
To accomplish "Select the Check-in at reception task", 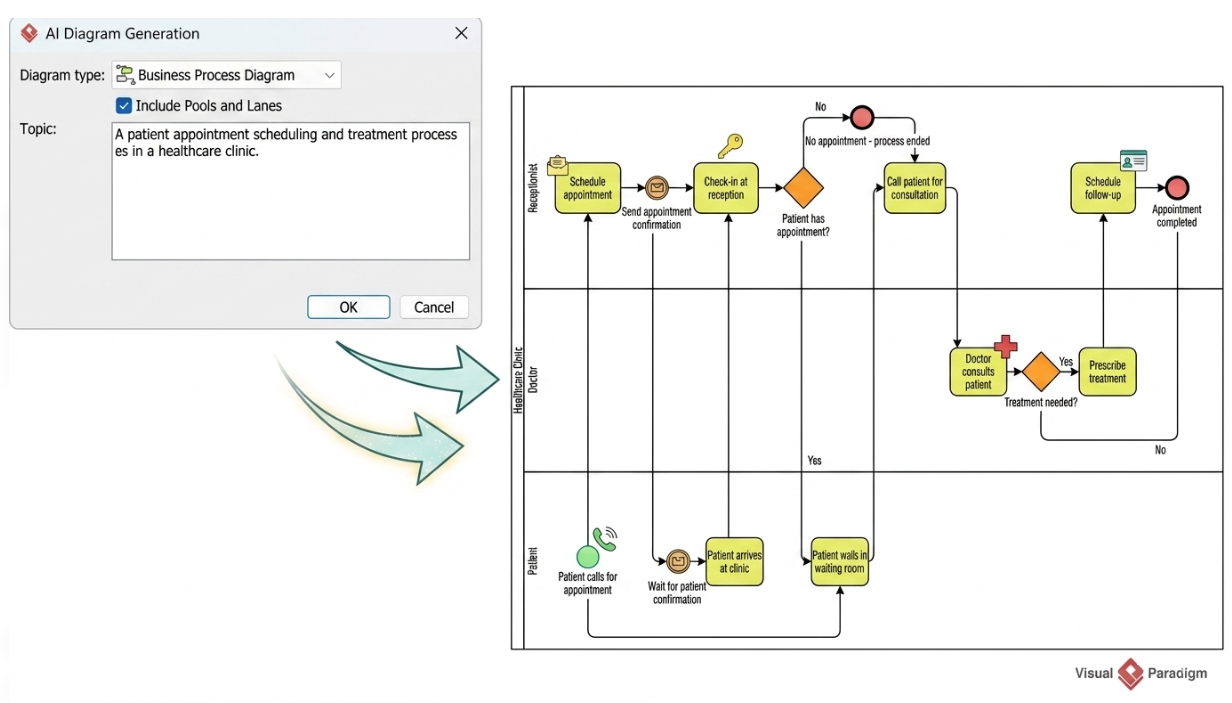I will 726,188.
